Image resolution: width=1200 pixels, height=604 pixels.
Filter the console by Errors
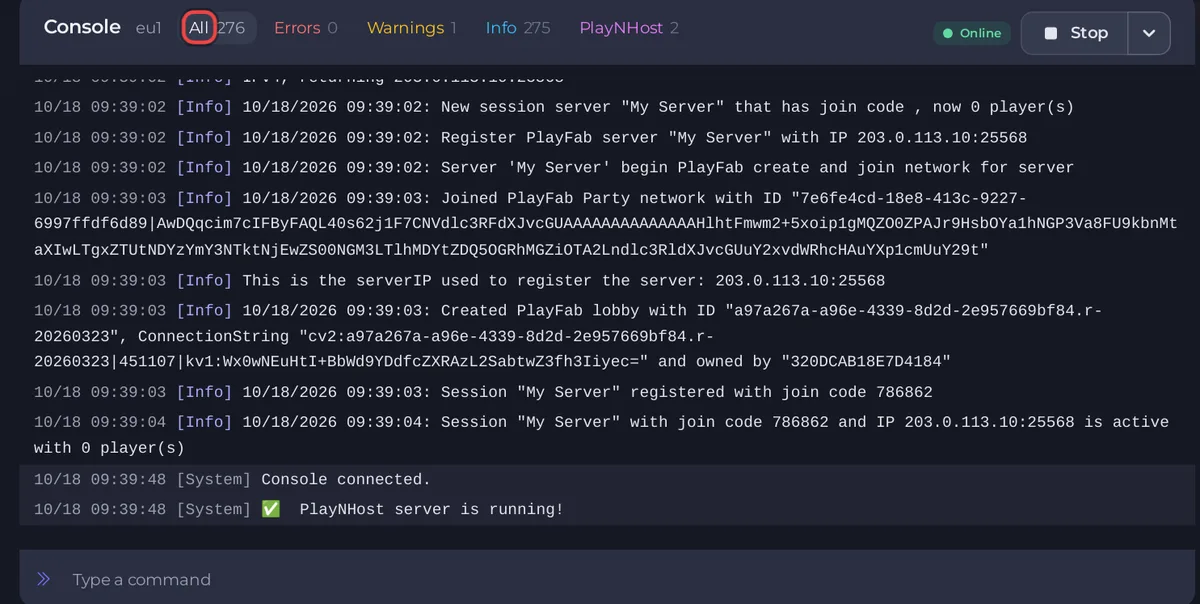(305, 28)
